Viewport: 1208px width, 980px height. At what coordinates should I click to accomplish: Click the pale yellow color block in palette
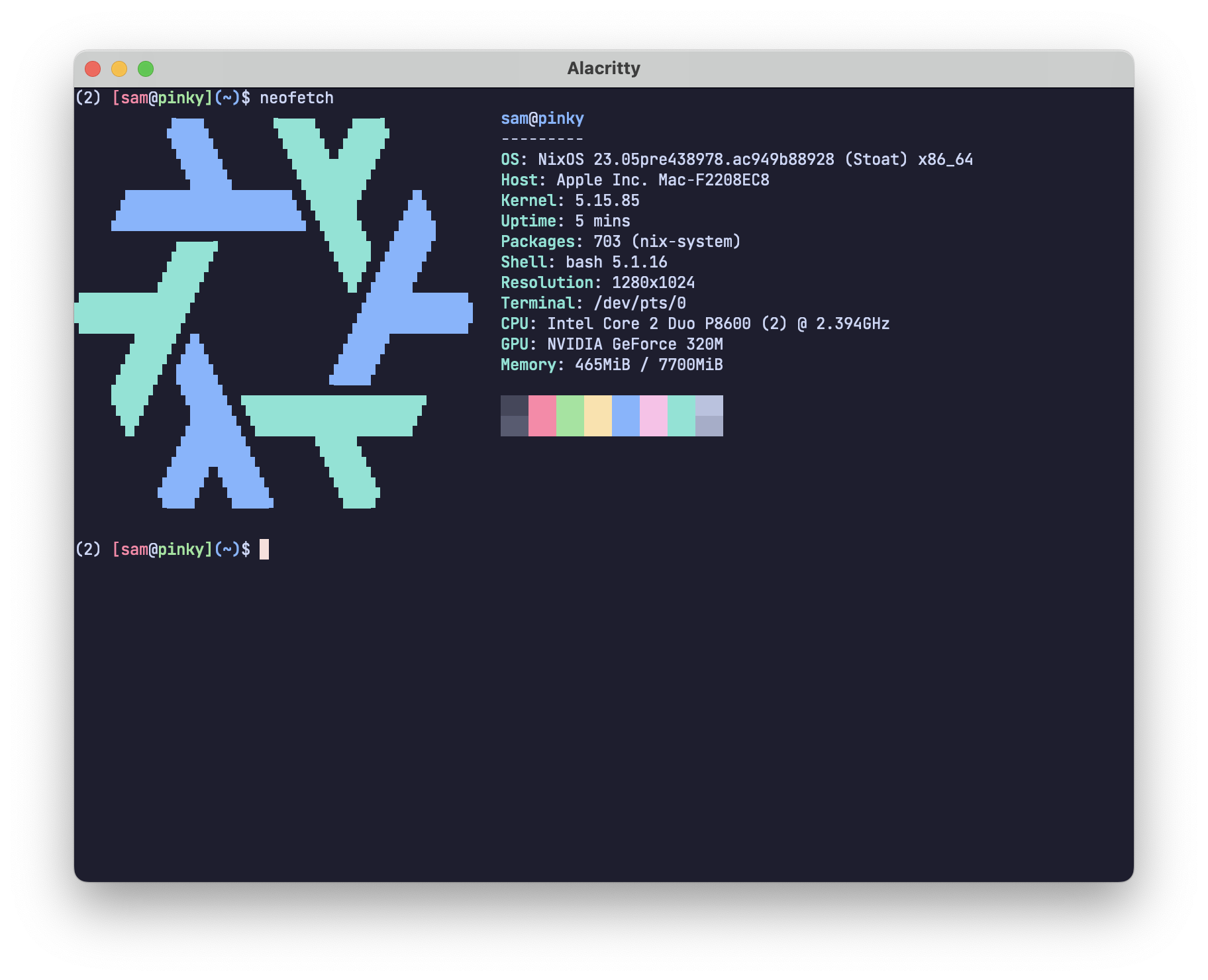click(598, 416)
